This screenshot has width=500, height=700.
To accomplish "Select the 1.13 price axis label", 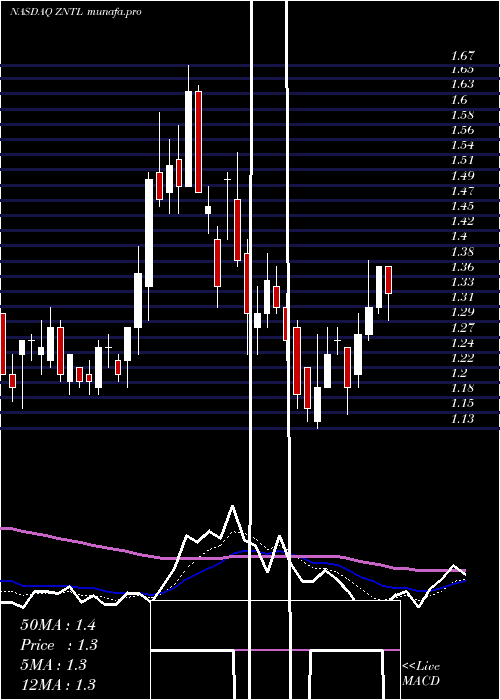I will pyautogui.click(x=462, y=419).
